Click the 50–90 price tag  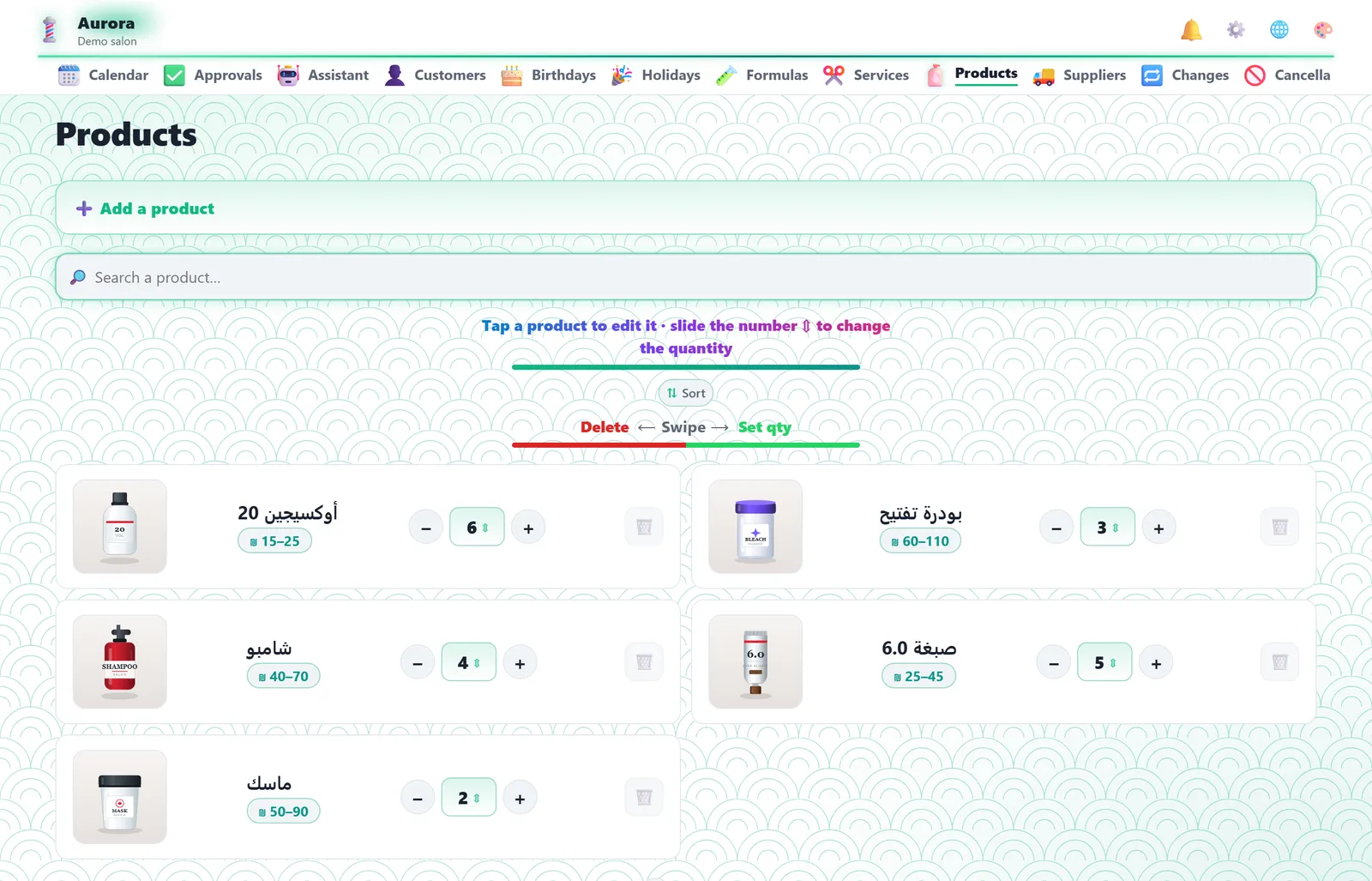283,812
